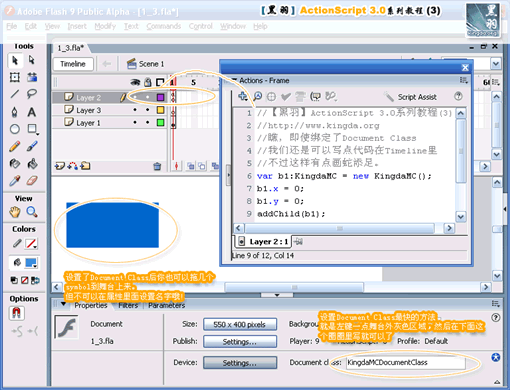This screenshot has height=390, width=510.
Task: Toggle the Timeline button
Action: (x=73, y=64)
